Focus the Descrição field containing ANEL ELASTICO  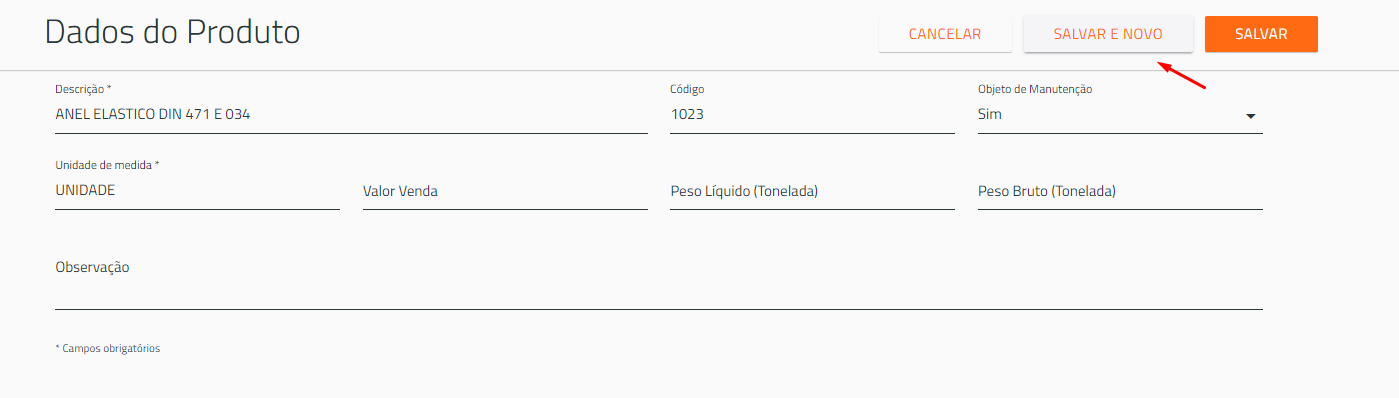click(351, 115)
